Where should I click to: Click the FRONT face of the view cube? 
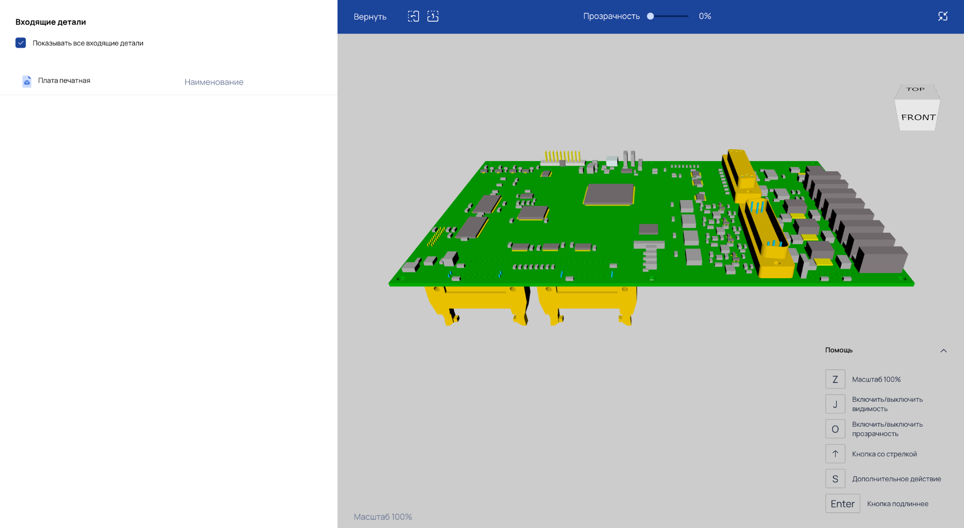pos(918,117)
